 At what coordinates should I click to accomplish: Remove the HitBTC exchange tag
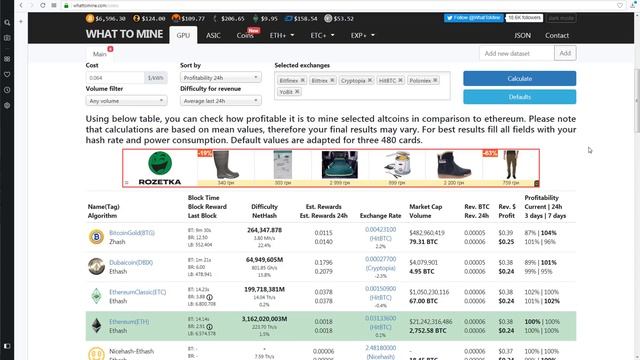(400, 80)
